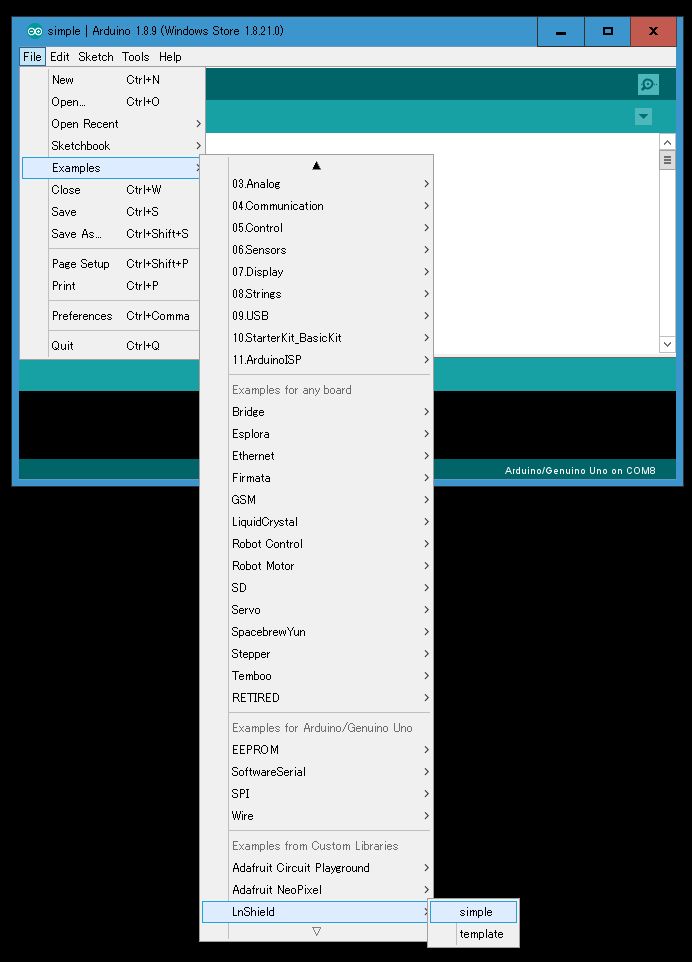The width and height of the screenshot is (692, 962).
Task: Expand Sketchbook submenu
Action: click(x=112, y=146)
